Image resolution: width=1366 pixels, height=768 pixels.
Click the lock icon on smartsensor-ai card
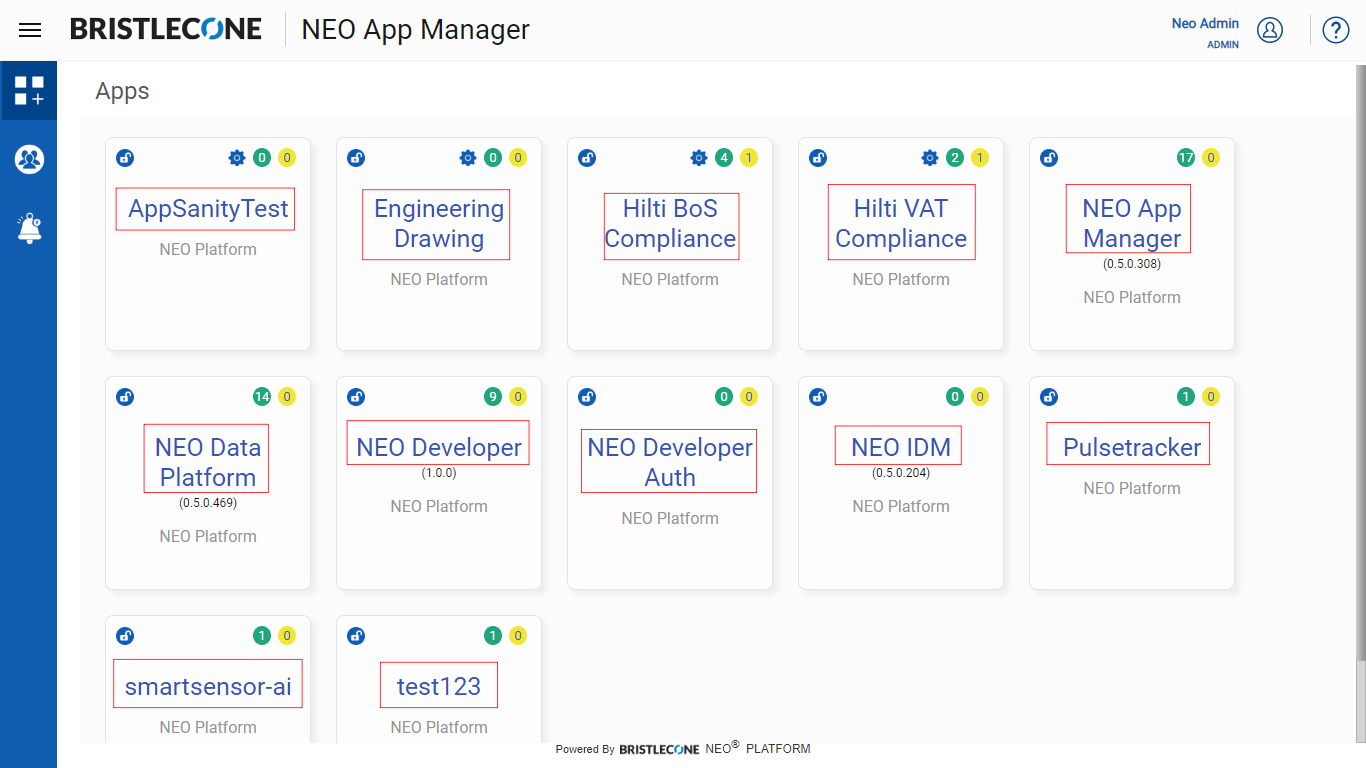[125, 636]
